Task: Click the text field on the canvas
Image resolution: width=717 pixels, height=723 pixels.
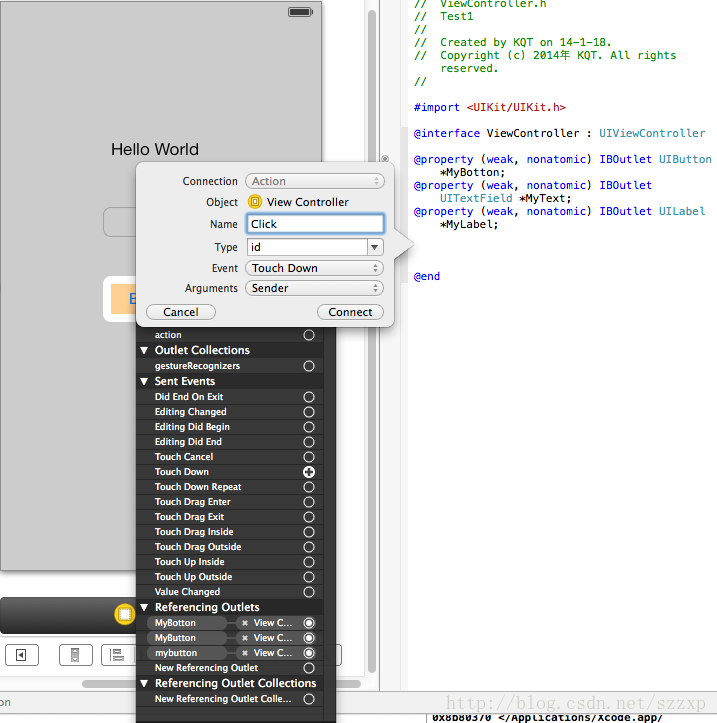Action: (119, 222)
